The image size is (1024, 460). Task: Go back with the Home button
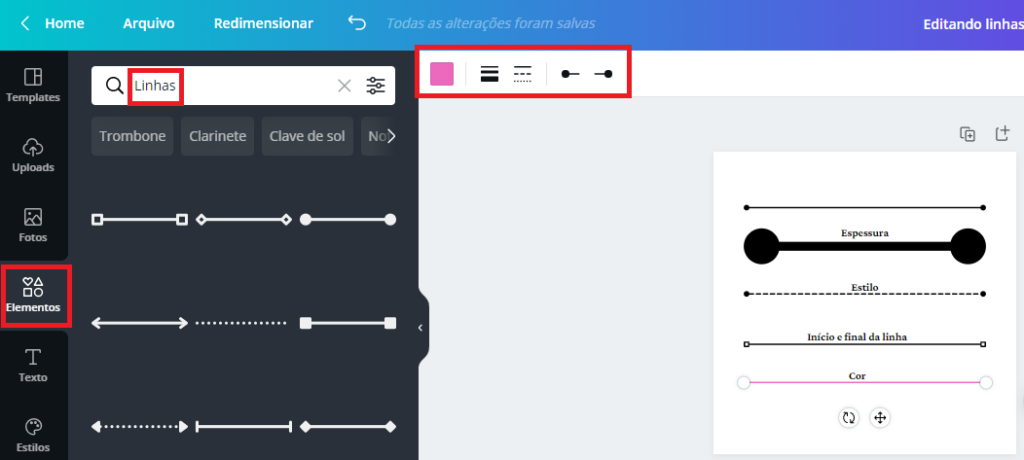pos(52,24)
